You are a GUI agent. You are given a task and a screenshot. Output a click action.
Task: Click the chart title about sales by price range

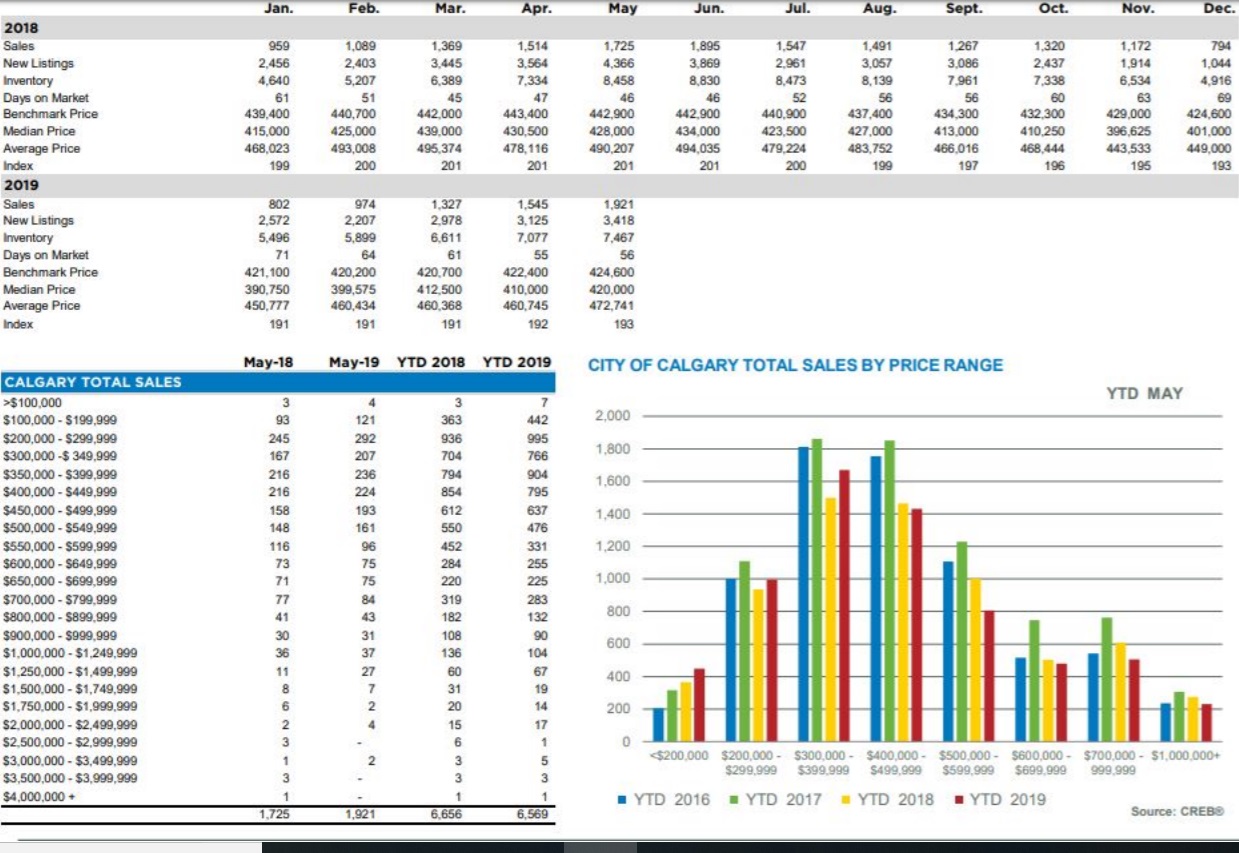coord(795,365)
